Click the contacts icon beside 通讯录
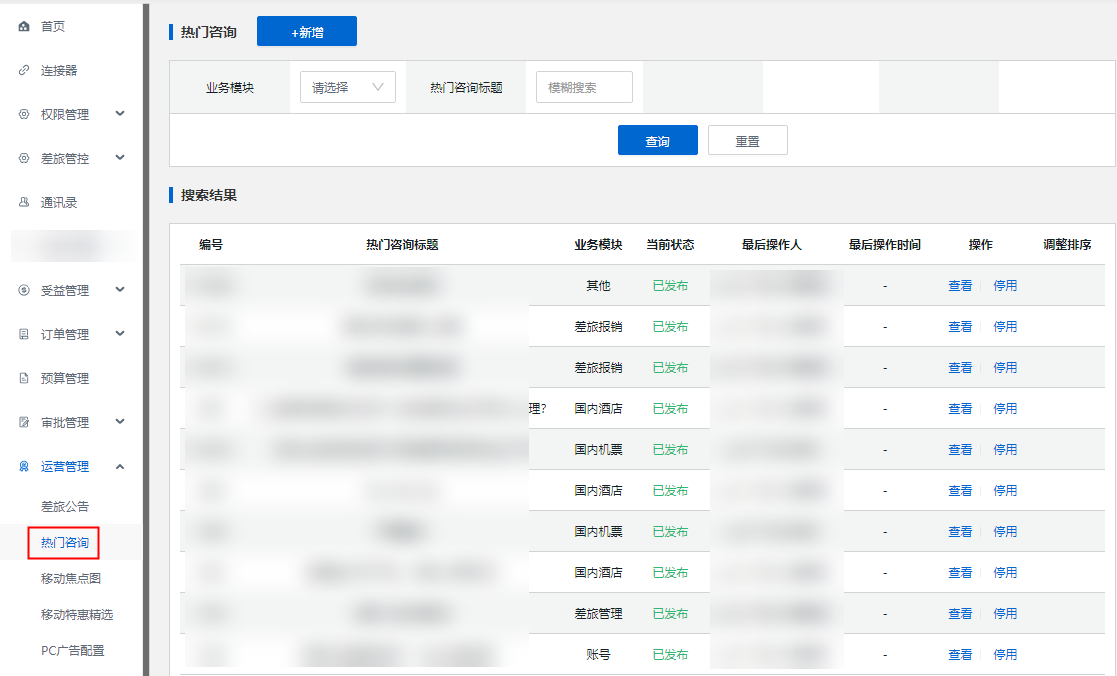The height and width of the screenshot is (676, 1117). (x=24, y=202)
